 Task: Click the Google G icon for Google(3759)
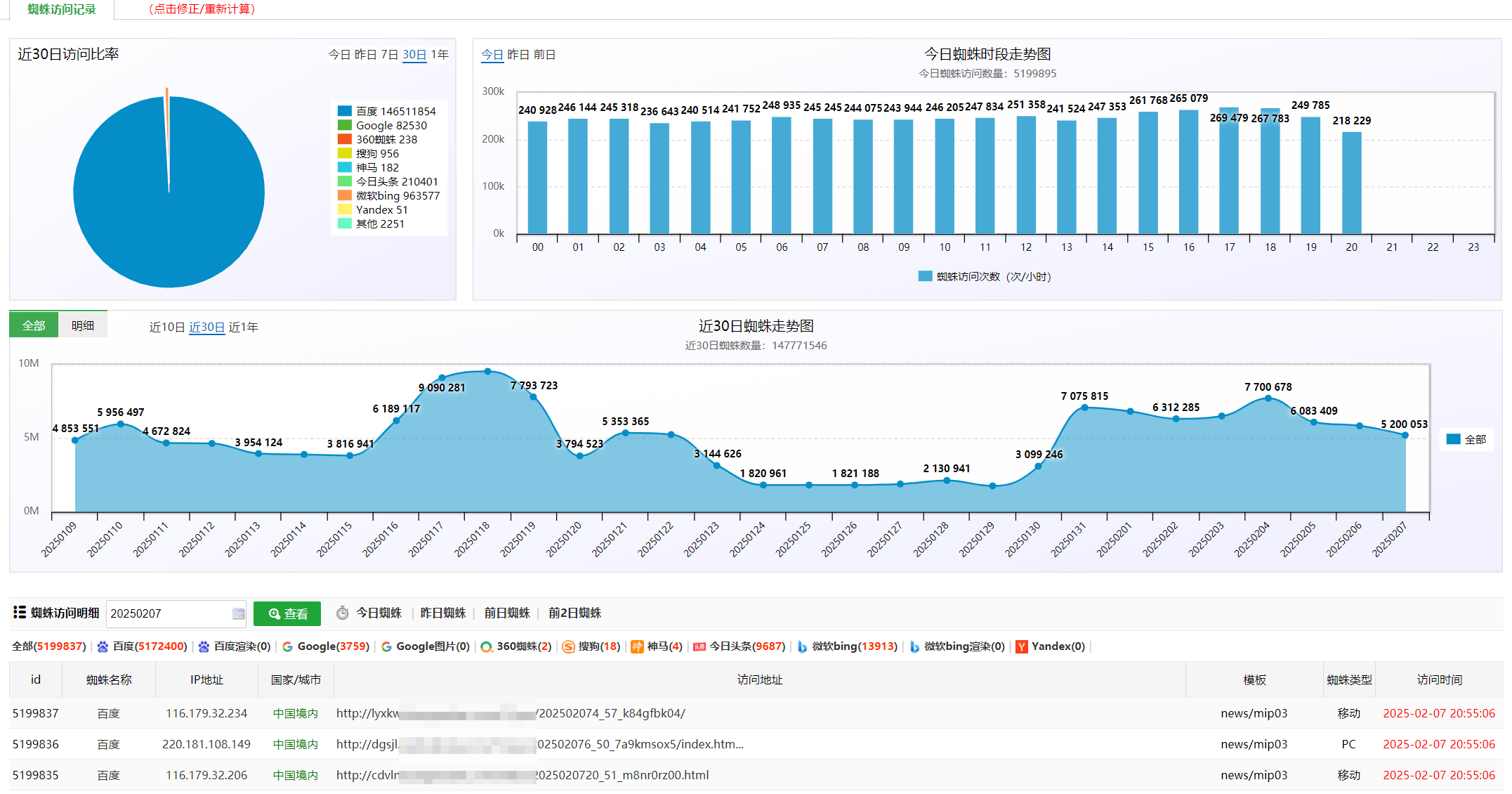(x=287, y=646)
